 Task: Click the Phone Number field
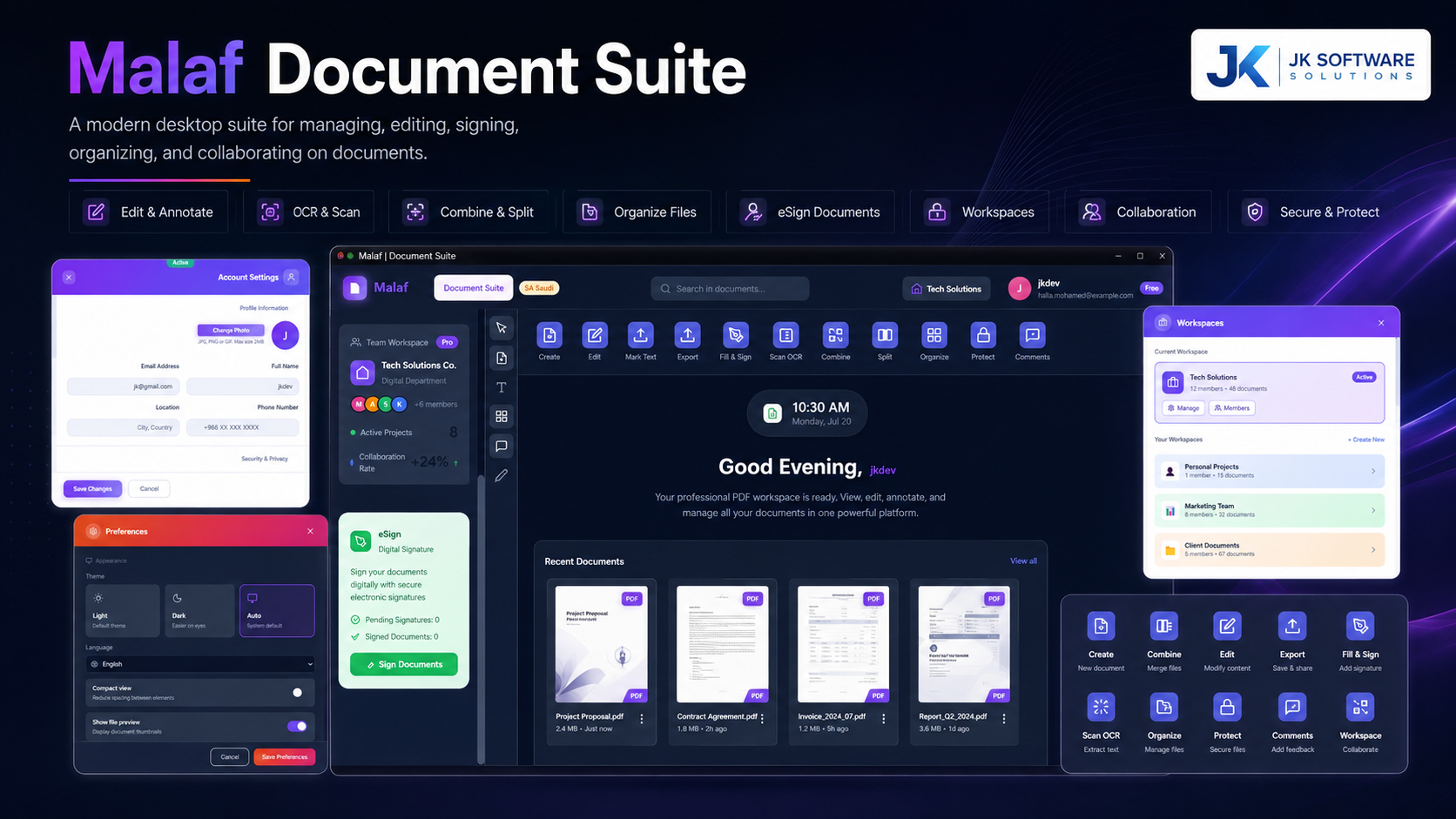(x=243, y=427)
